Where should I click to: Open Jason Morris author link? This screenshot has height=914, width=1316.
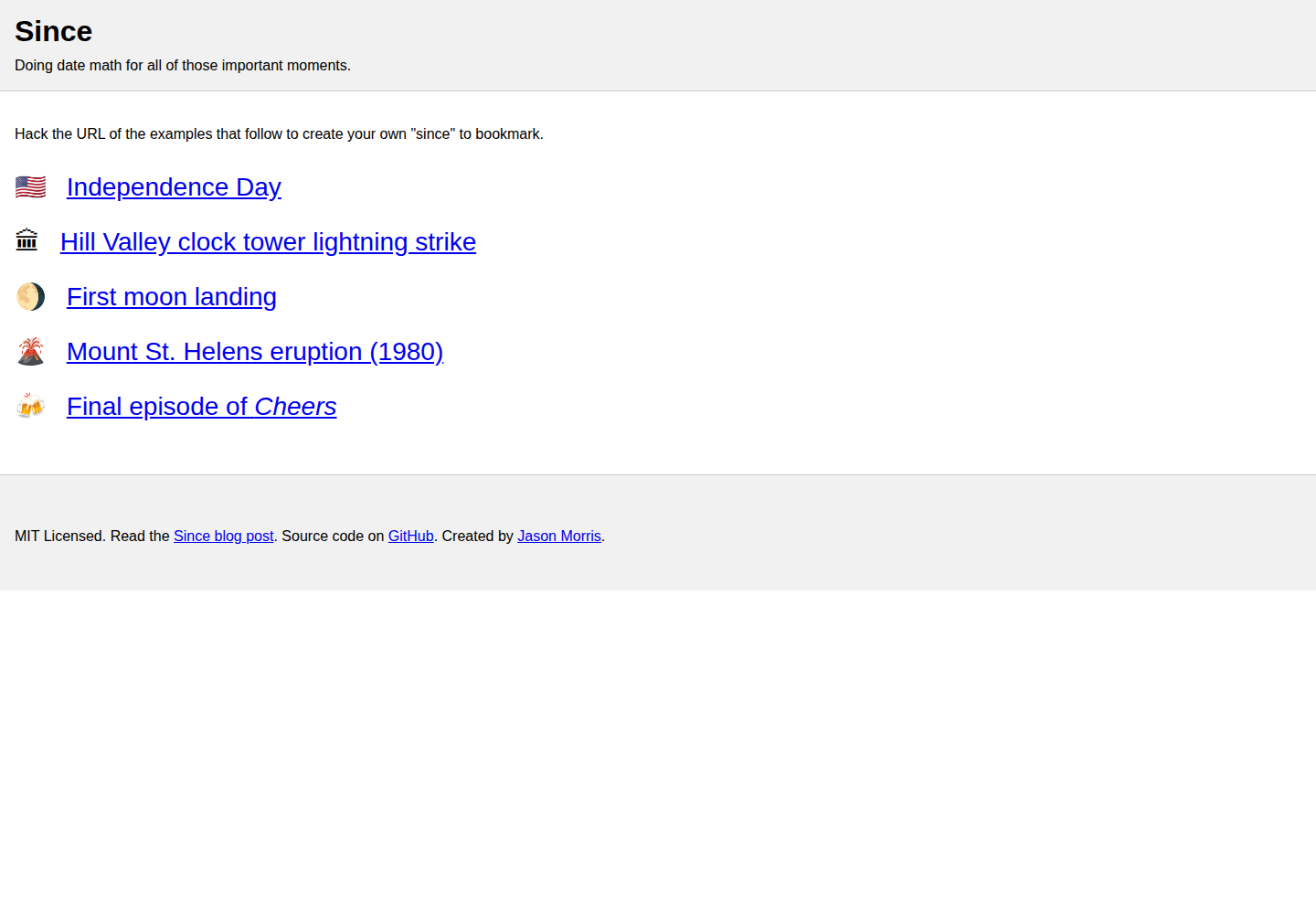[558, 537]
